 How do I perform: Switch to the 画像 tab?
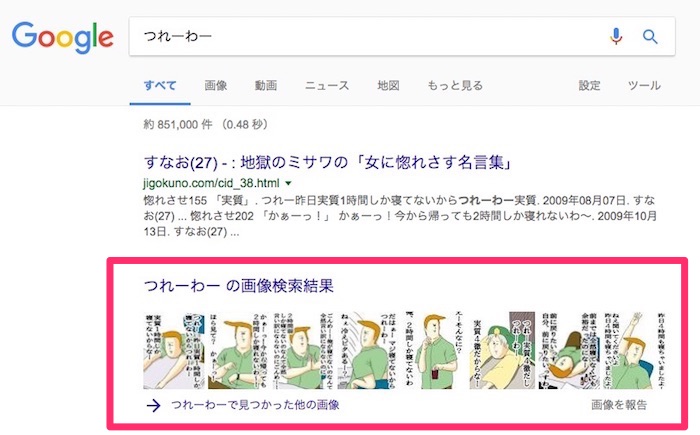(216, 85)
